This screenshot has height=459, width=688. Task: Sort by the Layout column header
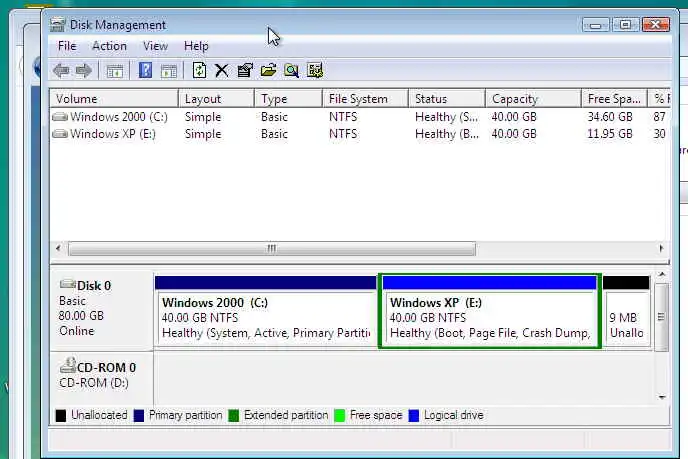pyautogui.click(x=216, y=99)
